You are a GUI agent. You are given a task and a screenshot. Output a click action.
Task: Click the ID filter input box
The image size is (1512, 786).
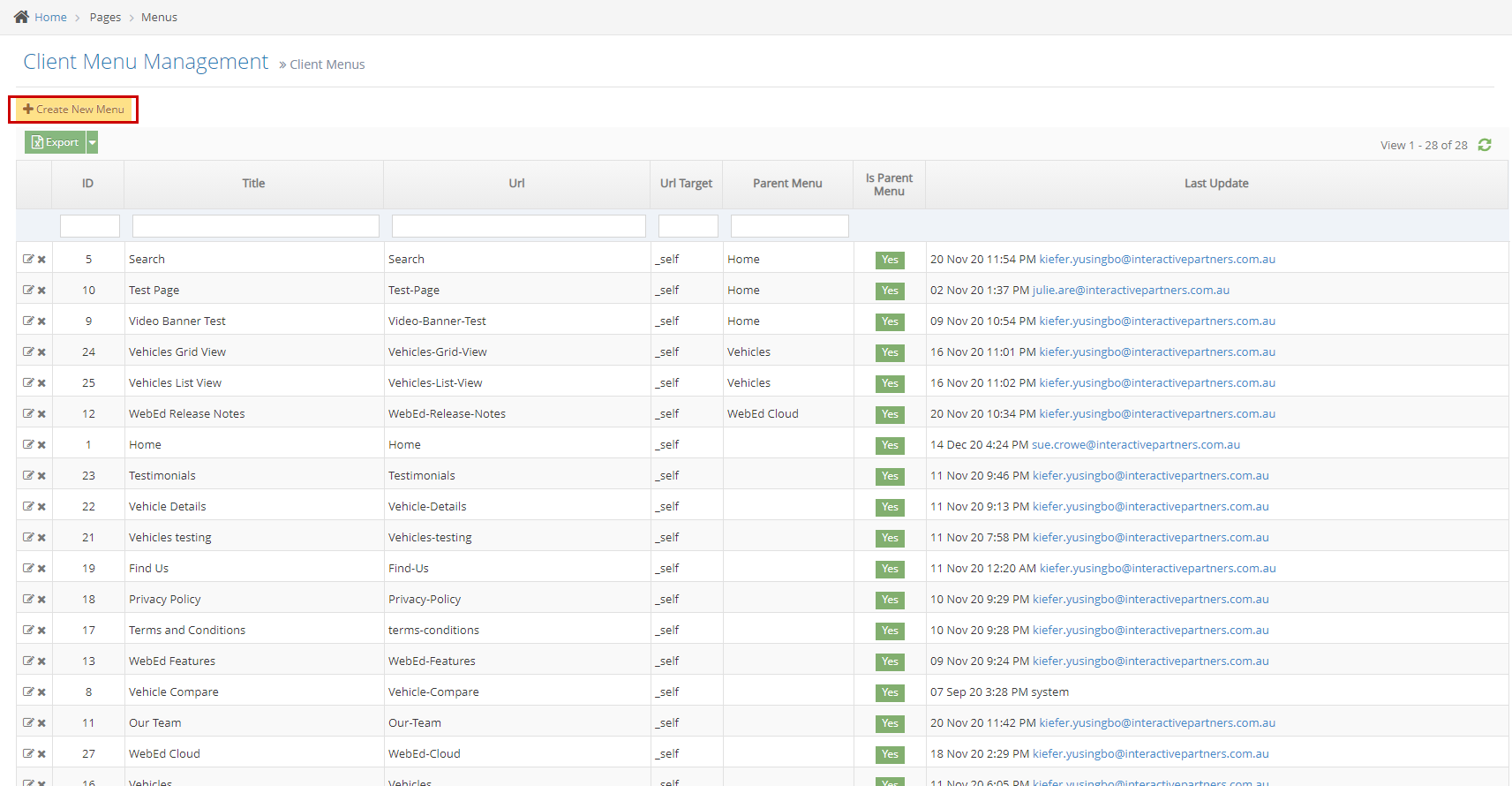89,226
